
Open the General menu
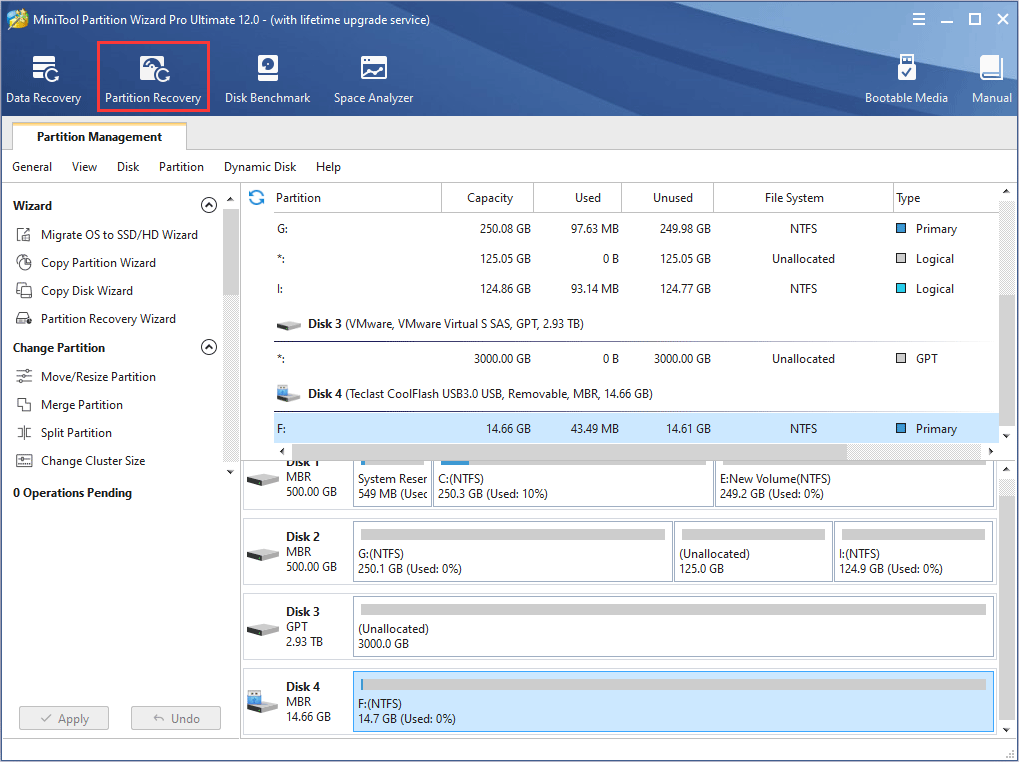(x=32, y=167)
